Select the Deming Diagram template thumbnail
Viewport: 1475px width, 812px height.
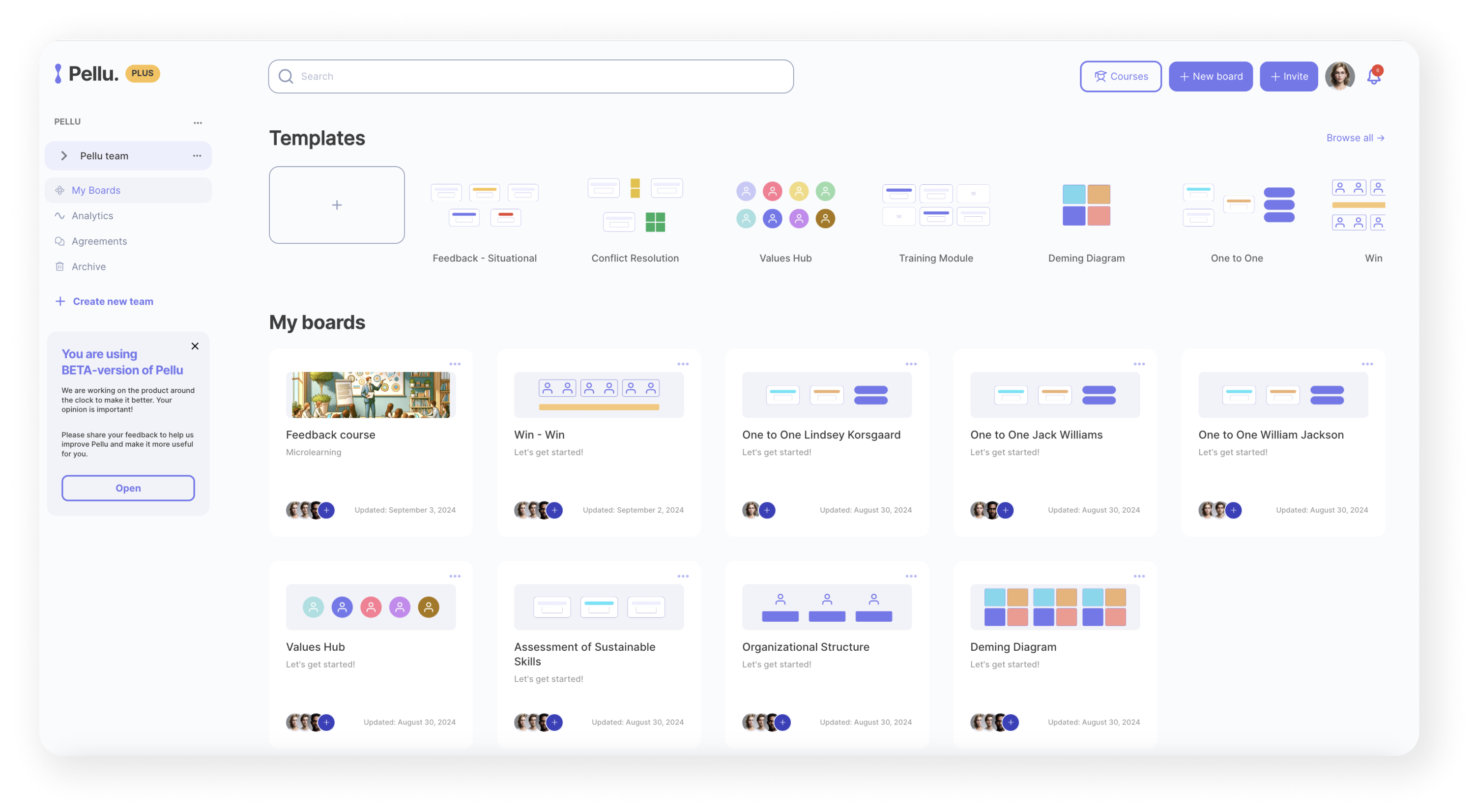(x=1086, y=205)
